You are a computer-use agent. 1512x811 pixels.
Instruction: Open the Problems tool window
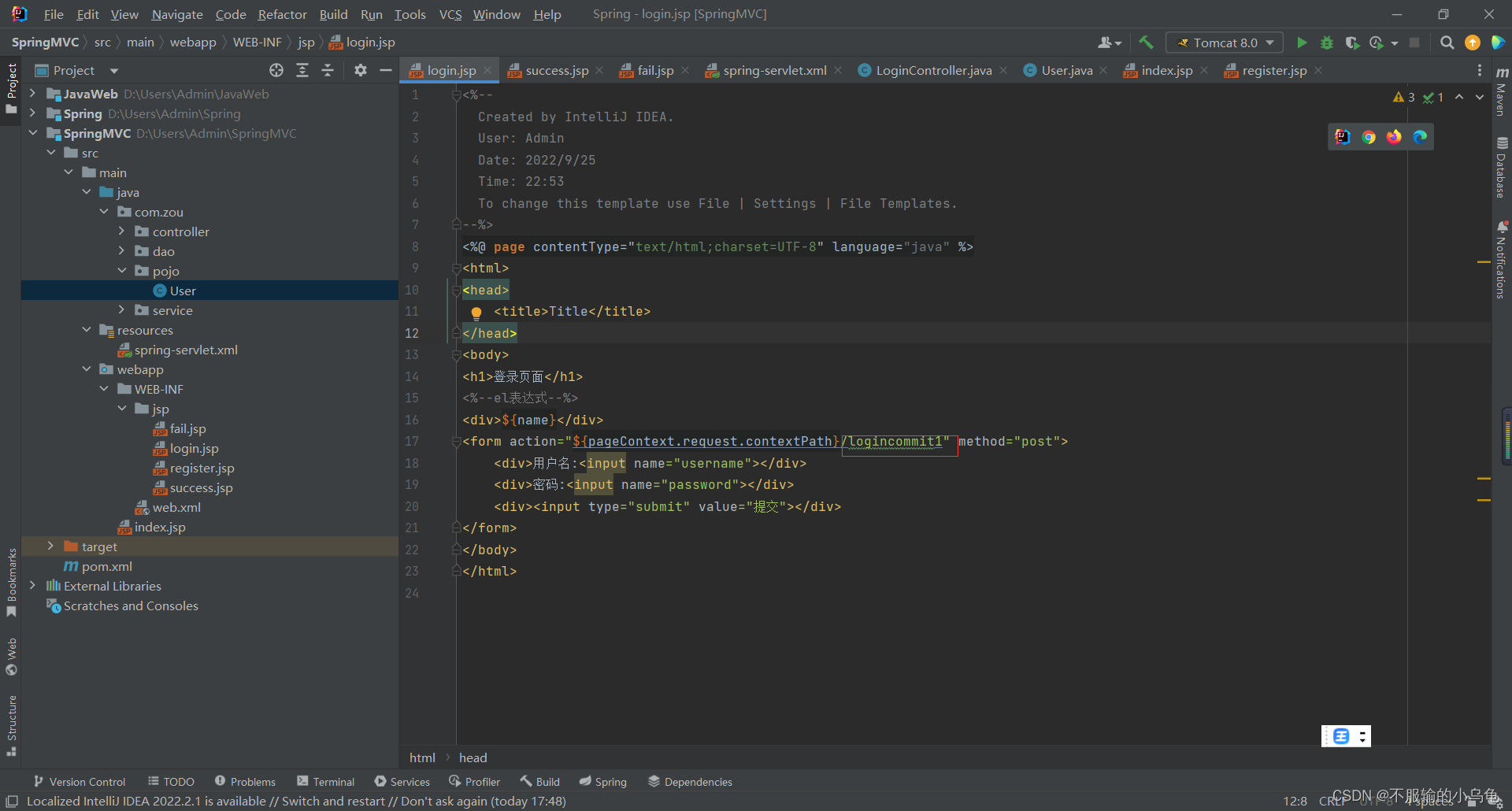click(245, 782)
